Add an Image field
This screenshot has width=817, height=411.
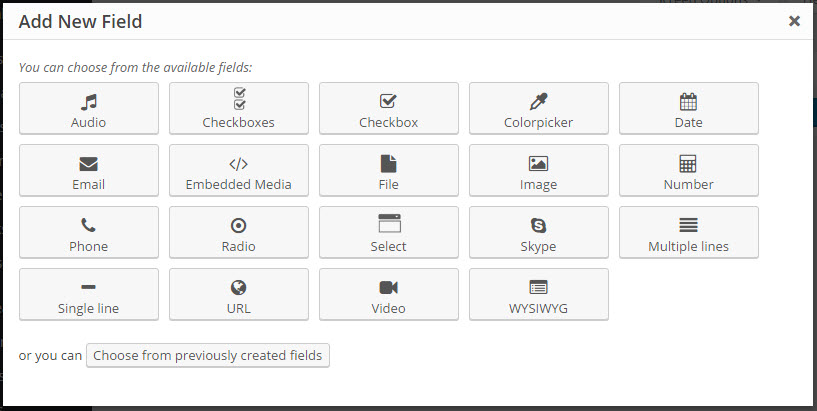click(x=538, y=171)
